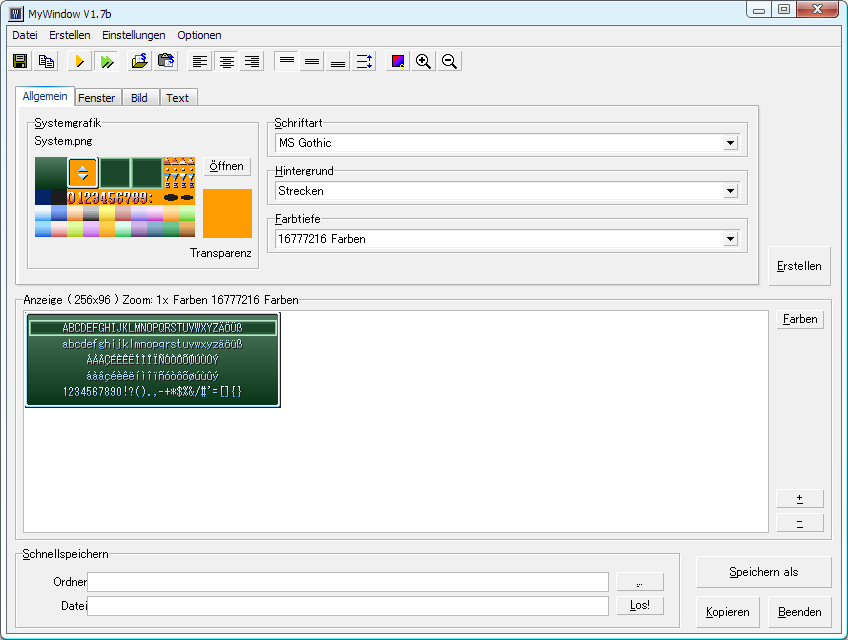The width and height of the screenshot is (848, 640).
Task: Open the color gradient toolbar icon
Action: coord(398,61)
